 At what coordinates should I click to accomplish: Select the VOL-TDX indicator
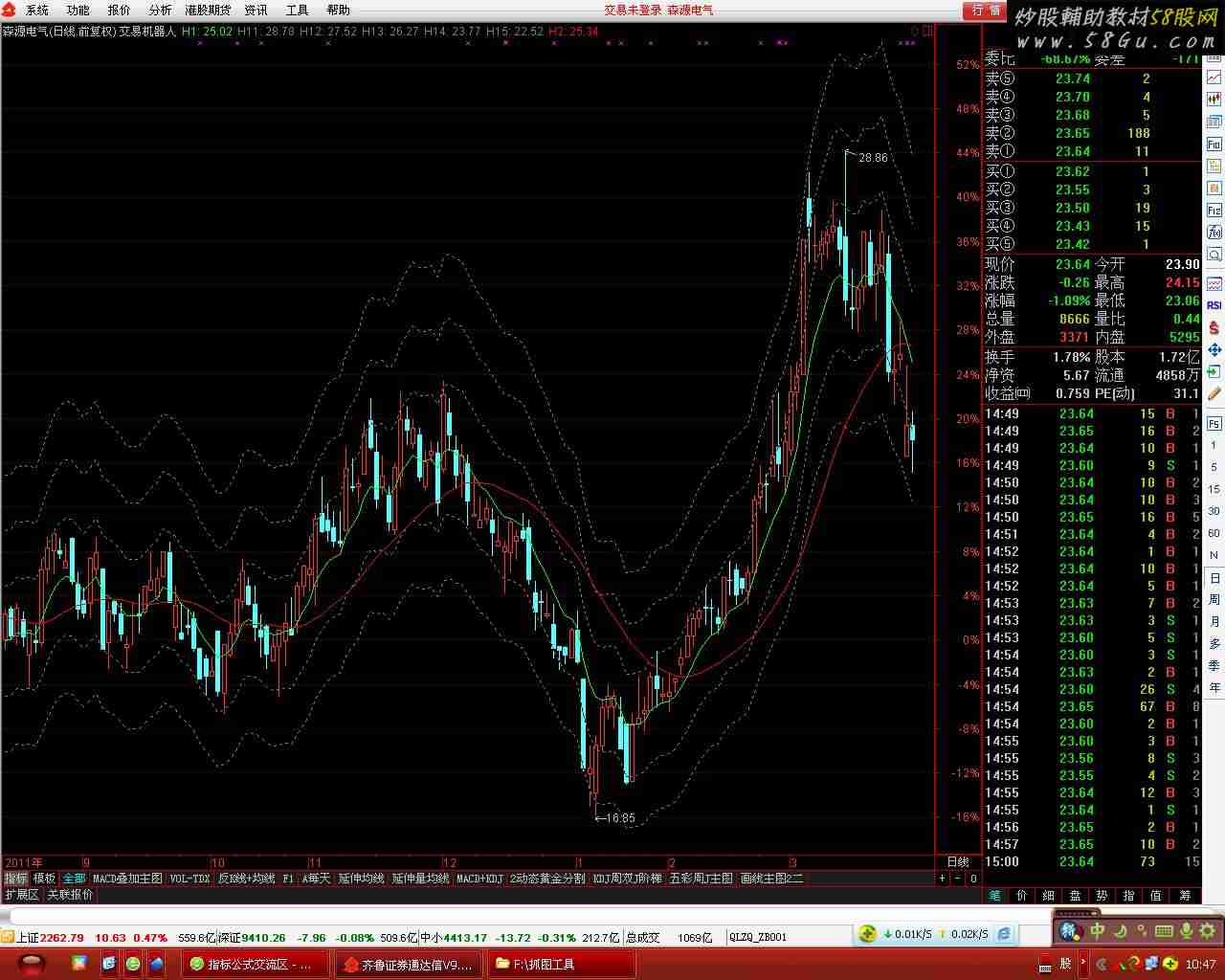(189, 878)
